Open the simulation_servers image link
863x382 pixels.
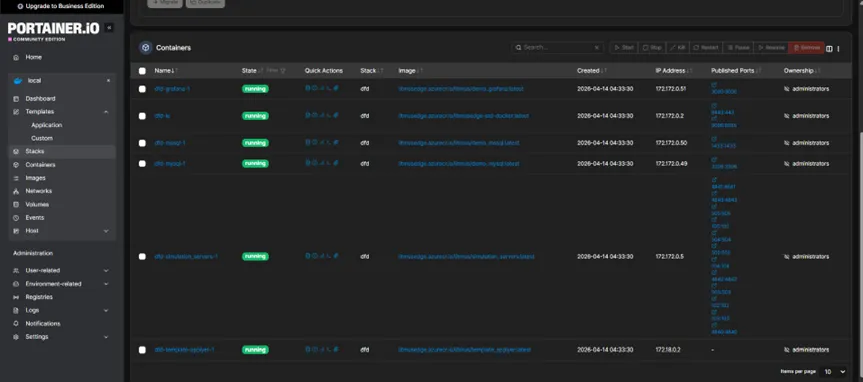point(466,257)
